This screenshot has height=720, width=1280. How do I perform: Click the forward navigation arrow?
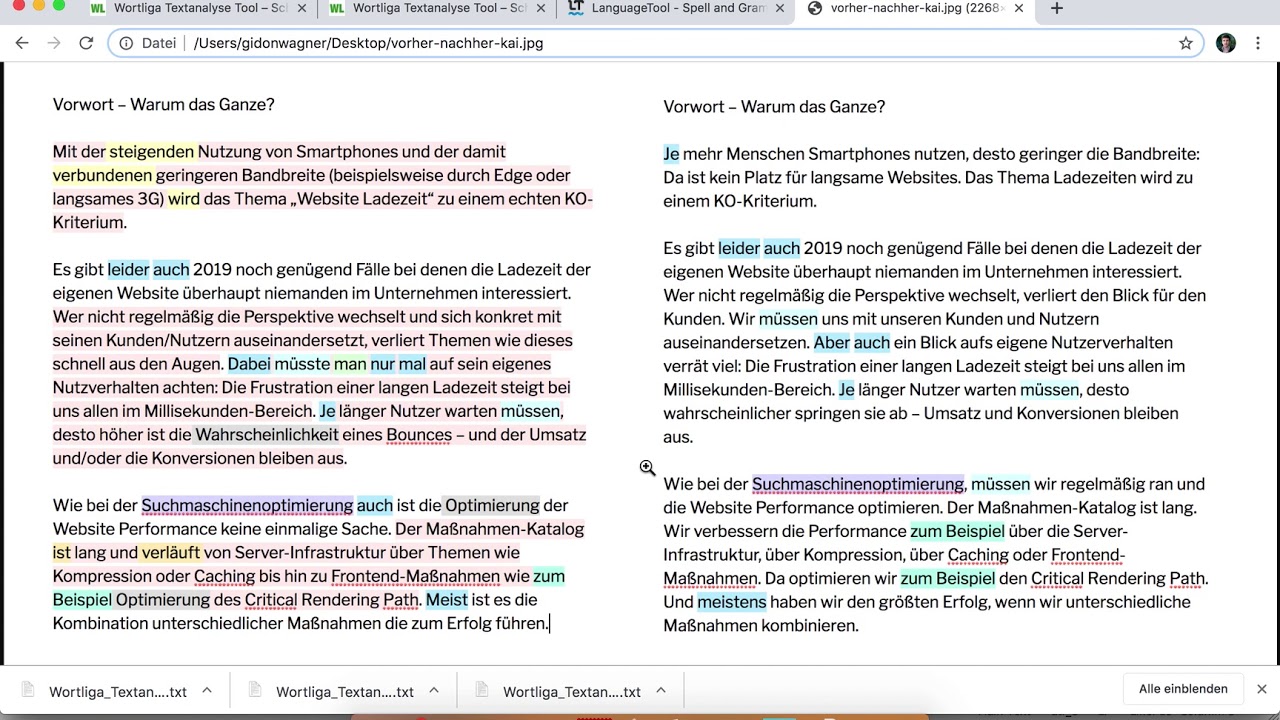54,43
